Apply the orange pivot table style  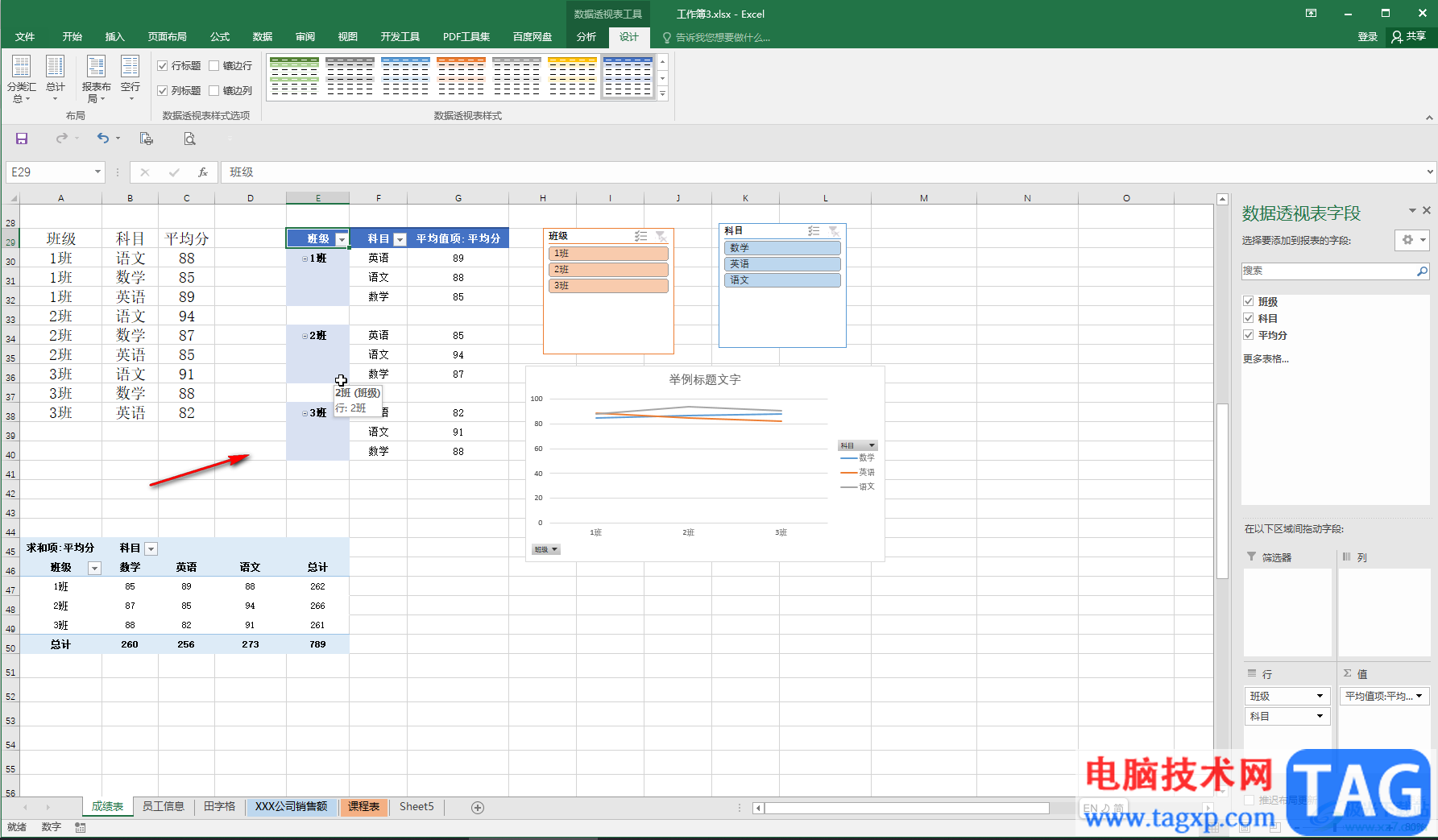[461, 77]
